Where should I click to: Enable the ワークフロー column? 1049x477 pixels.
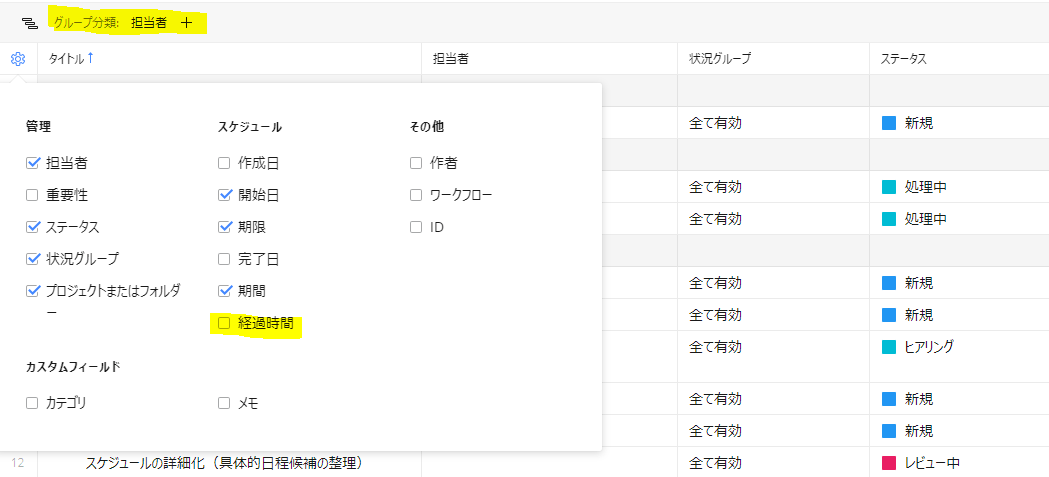point(416,195)
